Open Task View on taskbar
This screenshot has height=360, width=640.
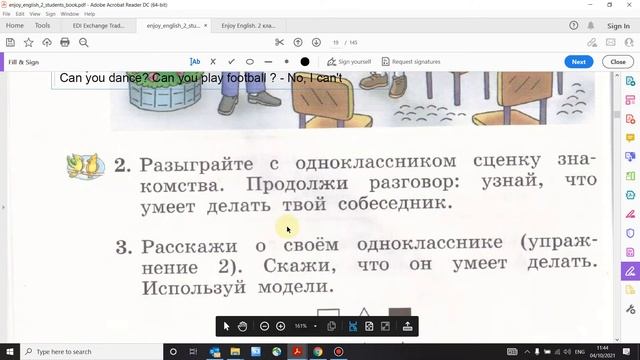193,351
